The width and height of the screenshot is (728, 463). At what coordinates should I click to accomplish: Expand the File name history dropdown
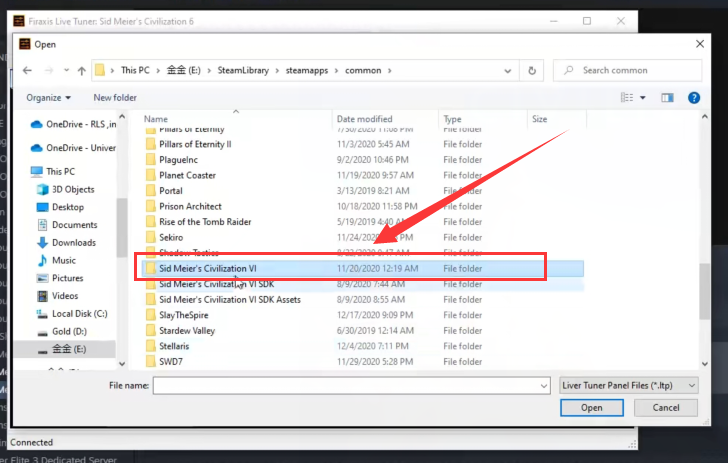tap(544, 385)
